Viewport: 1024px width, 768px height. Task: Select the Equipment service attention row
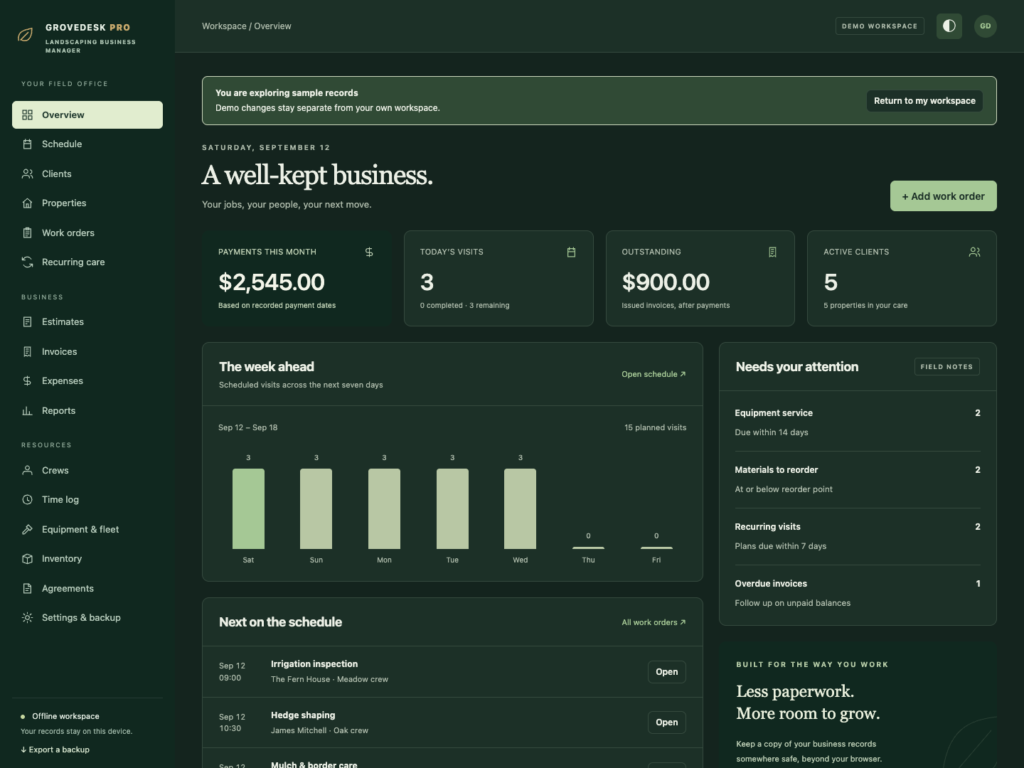(x=857, y=423)
